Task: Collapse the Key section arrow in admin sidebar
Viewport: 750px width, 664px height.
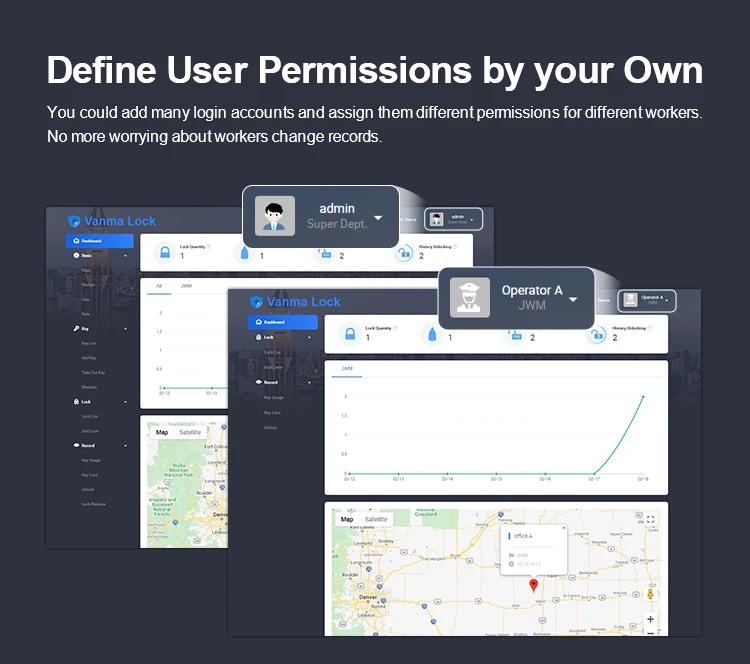Action: tap(125, 329)
